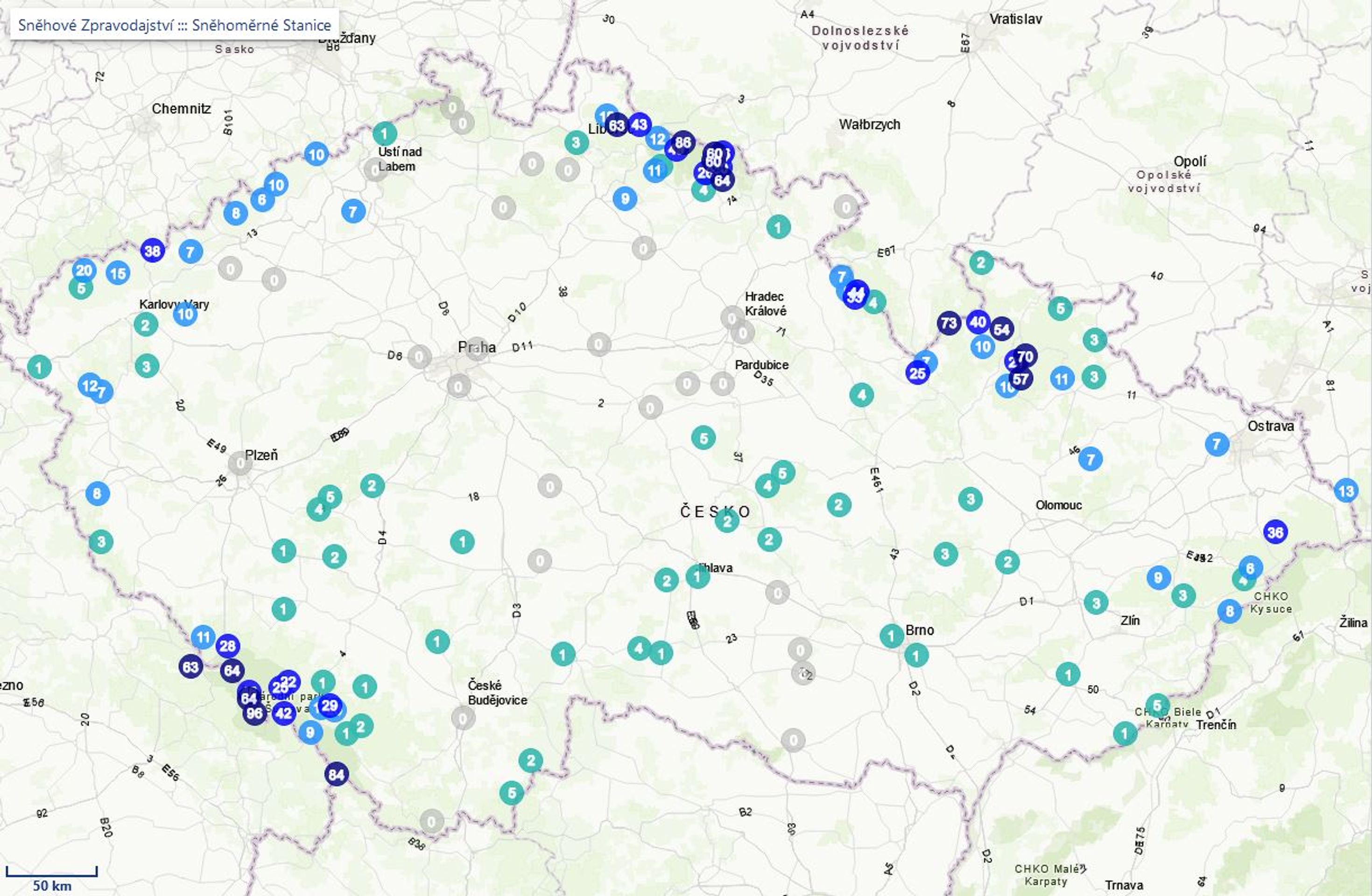The height and width of the screenshot is (896, 1372).
Task: Click the Trnava city label
Action: pos(1124,885)
